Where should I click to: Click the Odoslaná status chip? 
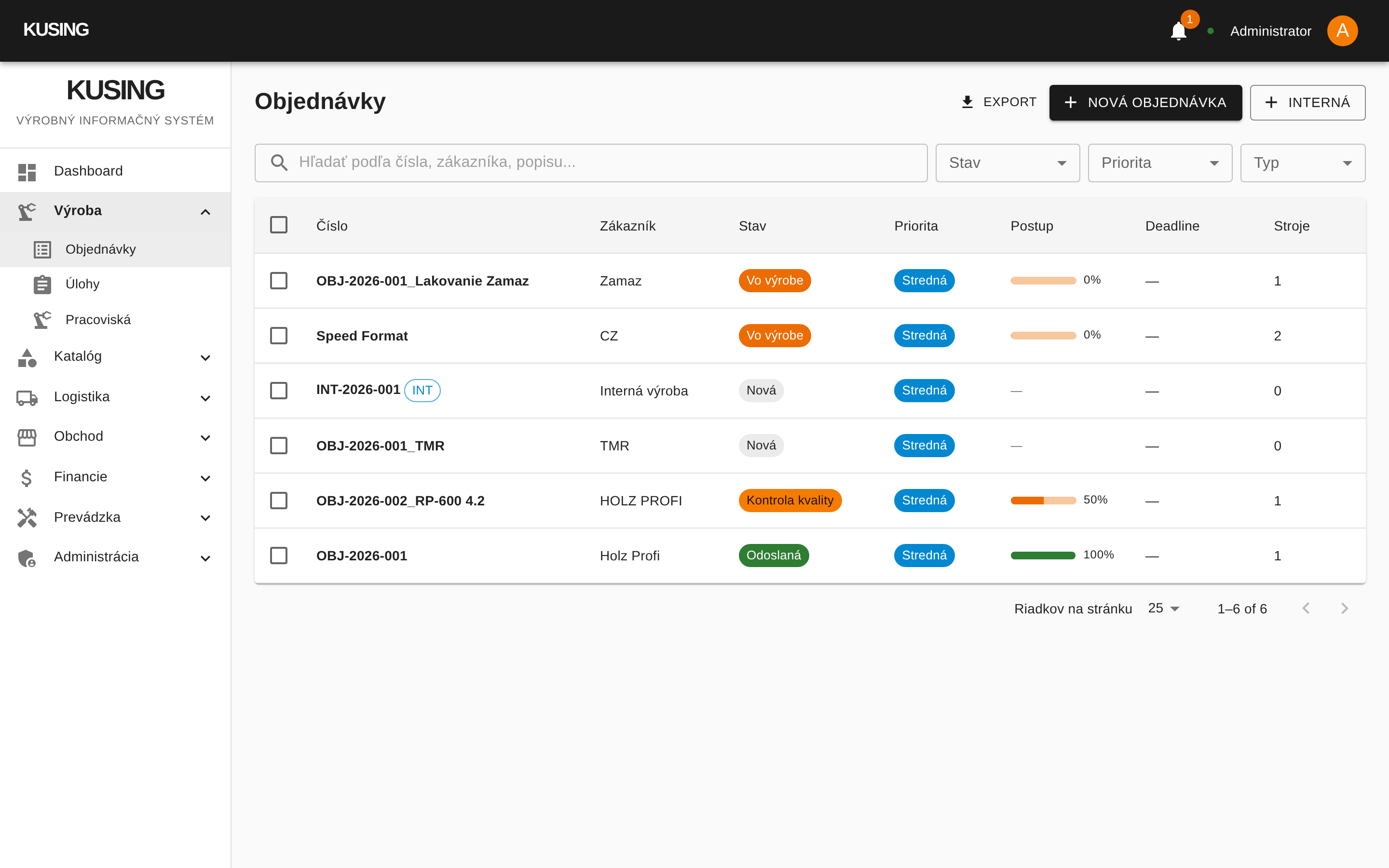pyautogui.click(x=773, y=556)
